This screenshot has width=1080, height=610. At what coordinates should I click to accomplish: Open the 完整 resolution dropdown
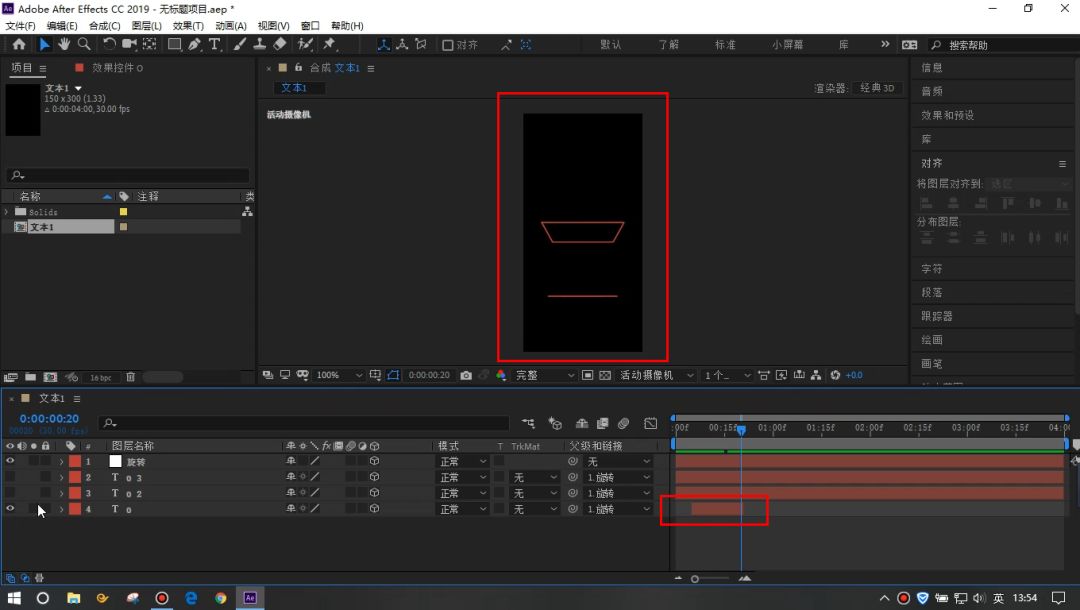point(545,375)
